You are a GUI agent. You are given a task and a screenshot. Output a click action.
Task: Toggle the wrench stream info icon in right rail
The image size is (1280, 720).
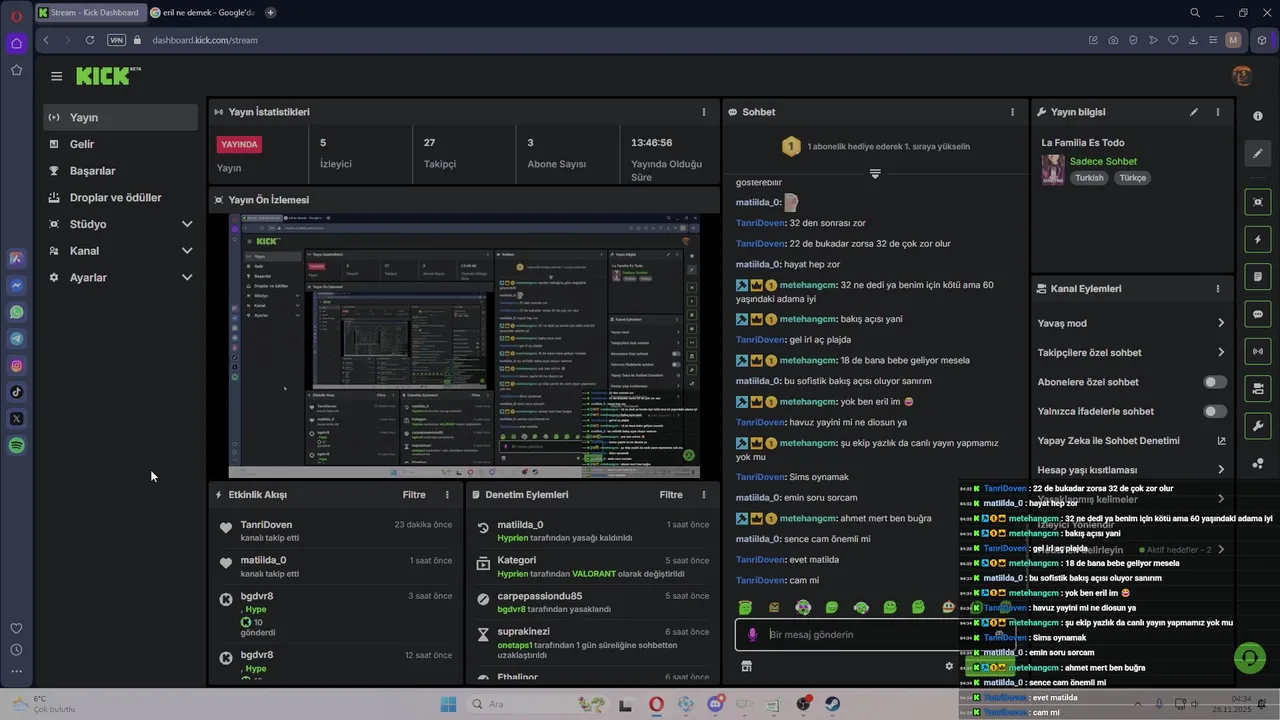1258,426
